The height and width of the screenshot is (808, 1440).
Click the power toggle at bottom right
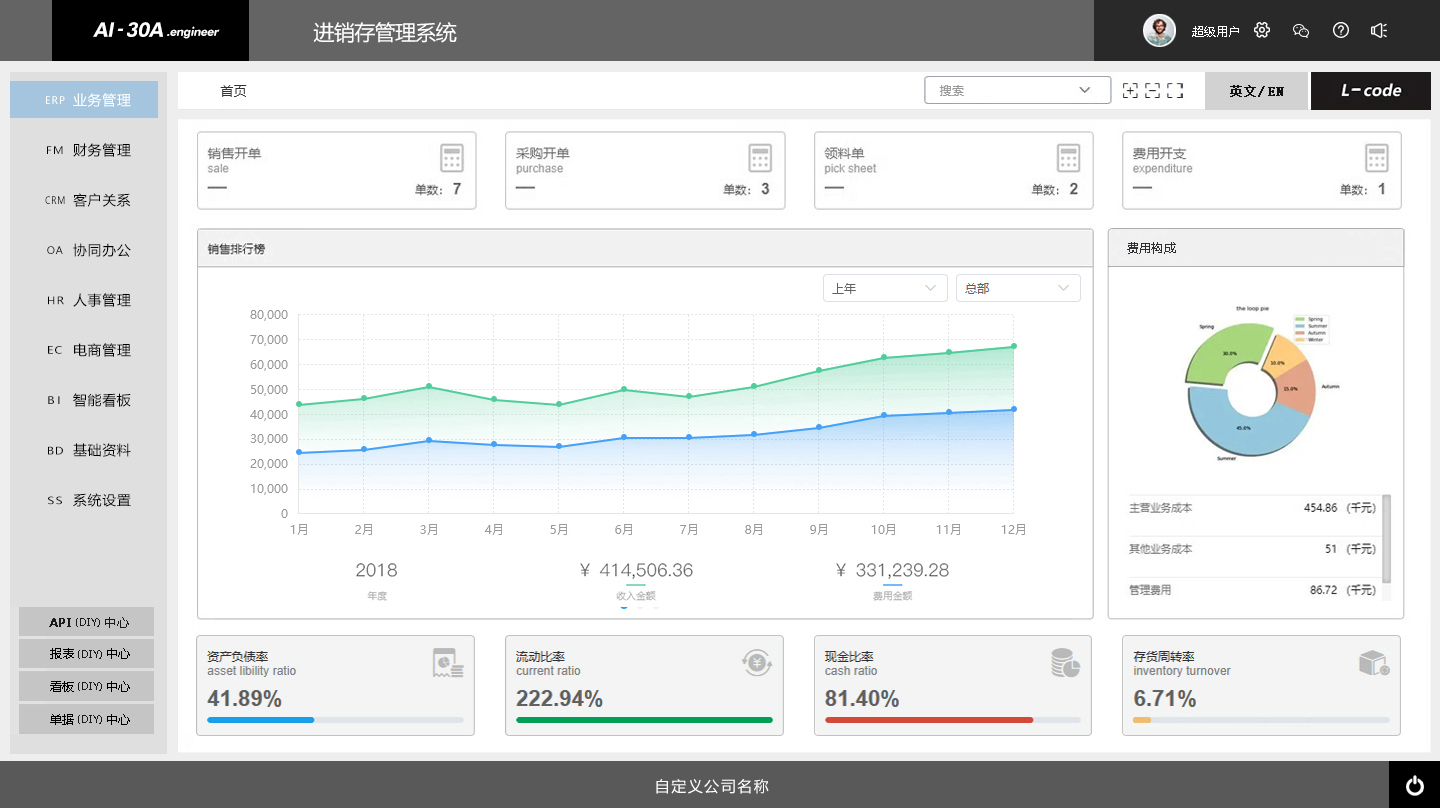coord(1413,786)
